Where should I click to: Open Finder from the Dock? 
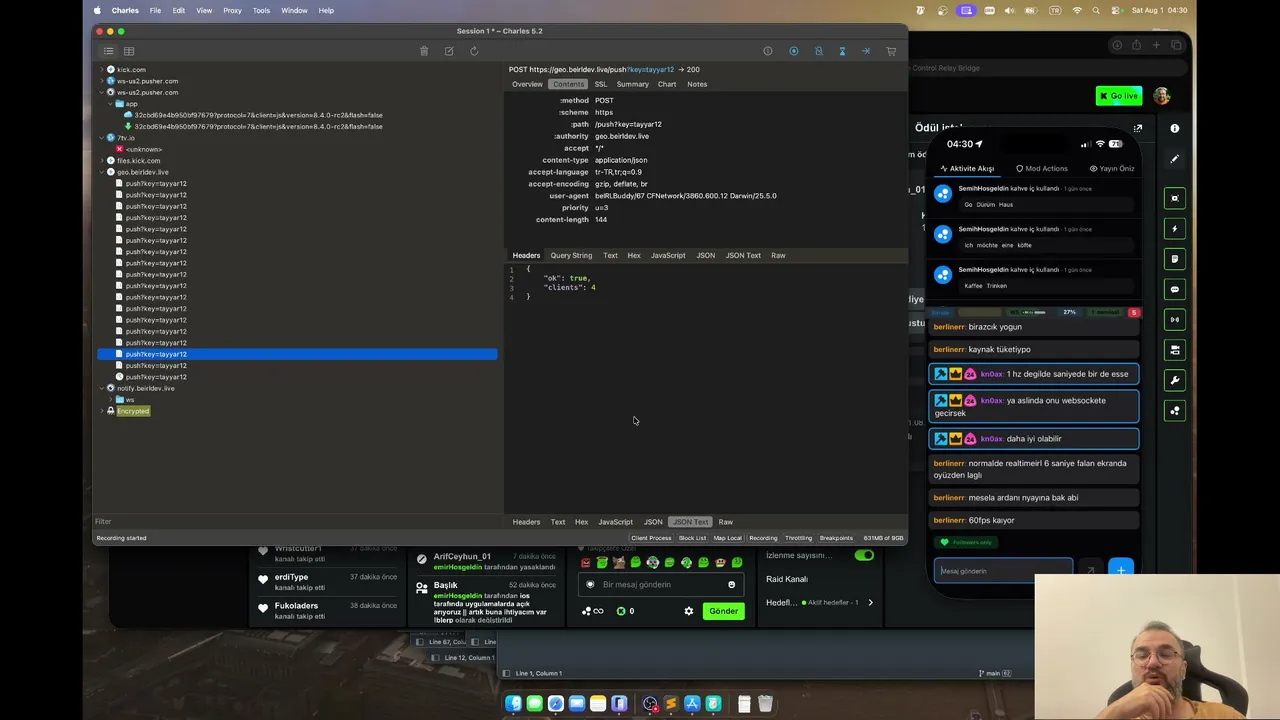[514, 704]
